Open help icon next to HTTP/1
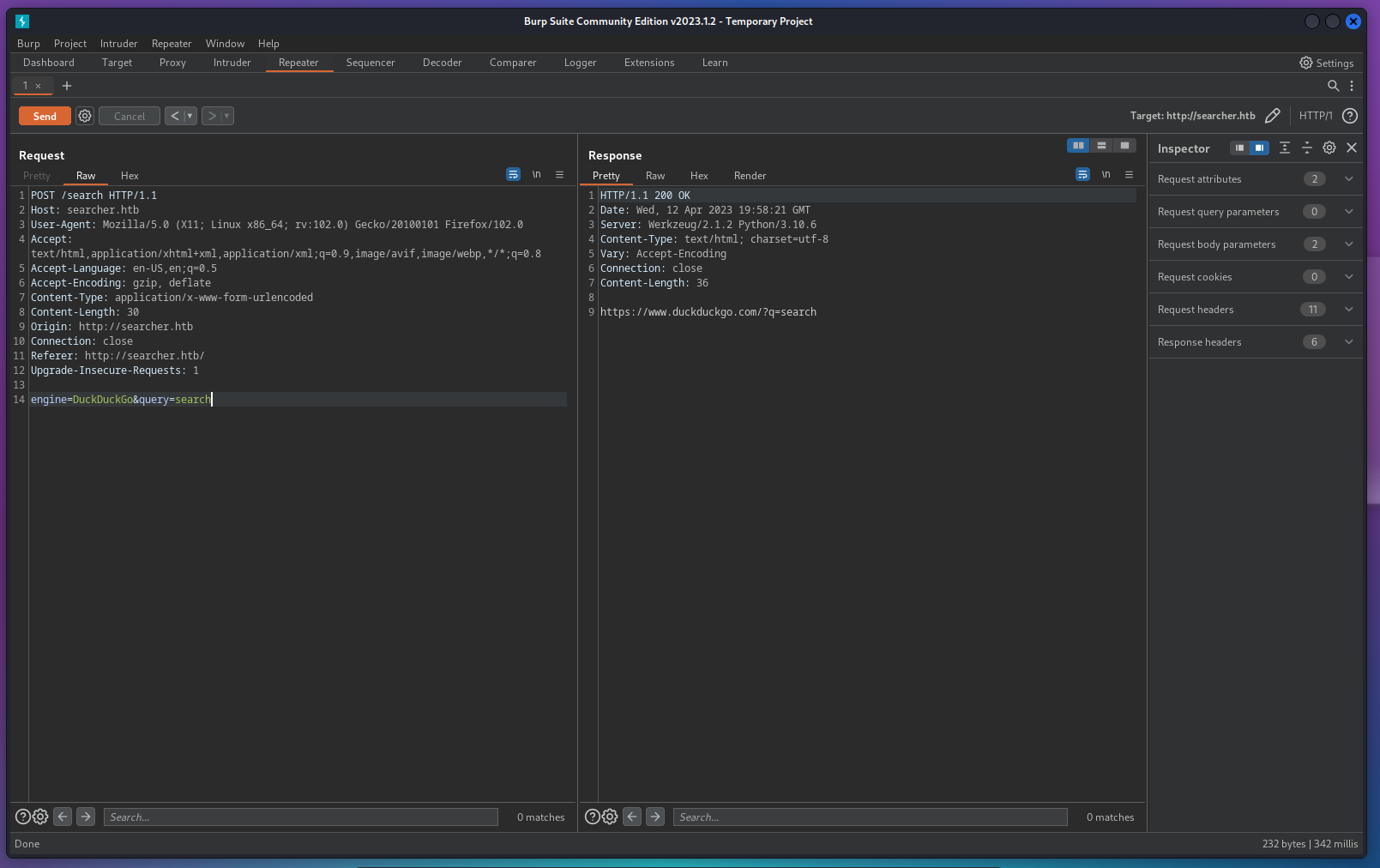 point(1350,116)
